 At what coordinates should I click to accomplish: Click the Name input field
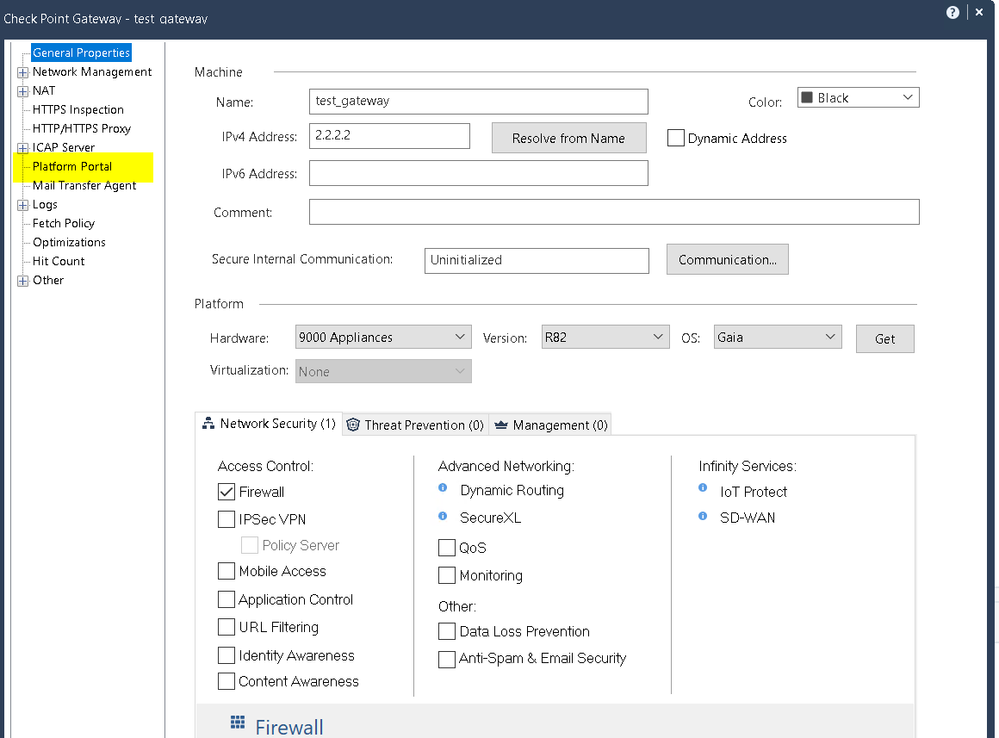tap(478, 101)
